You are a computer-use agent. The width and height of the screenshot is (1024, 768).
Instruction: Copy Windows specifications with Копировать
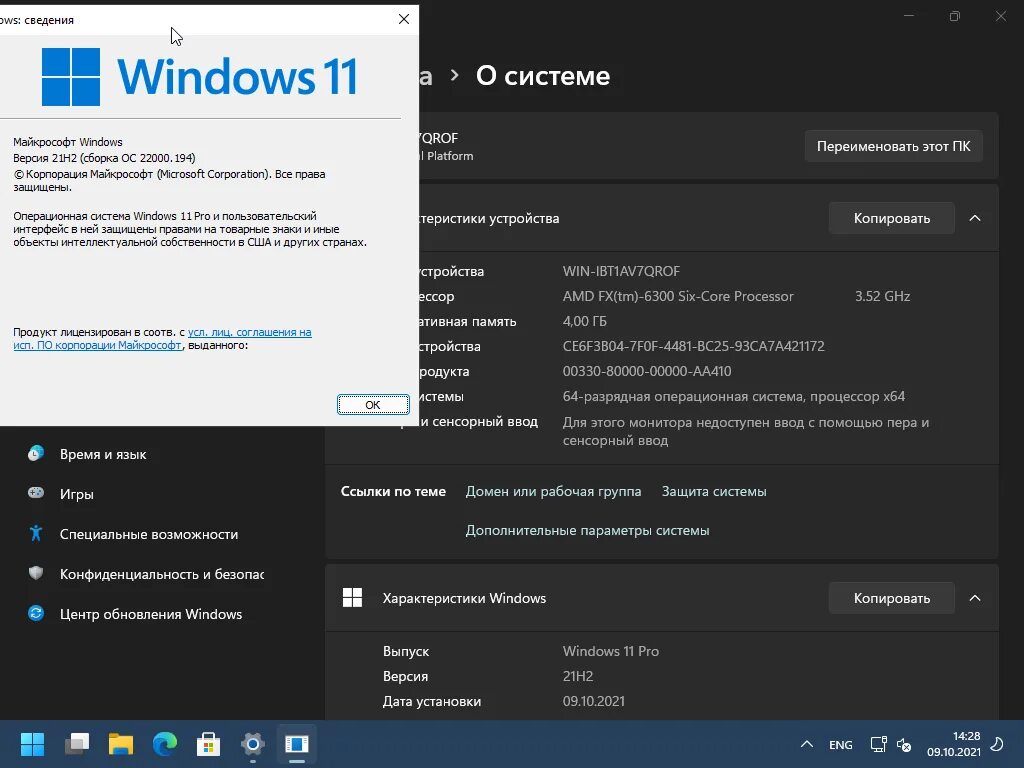[x=891, y=598]
